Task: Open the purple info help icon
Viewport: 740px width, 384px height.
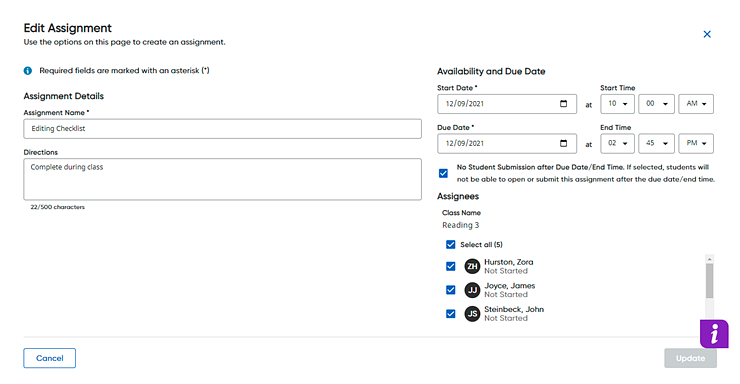Action: click(x=714, y=334)
